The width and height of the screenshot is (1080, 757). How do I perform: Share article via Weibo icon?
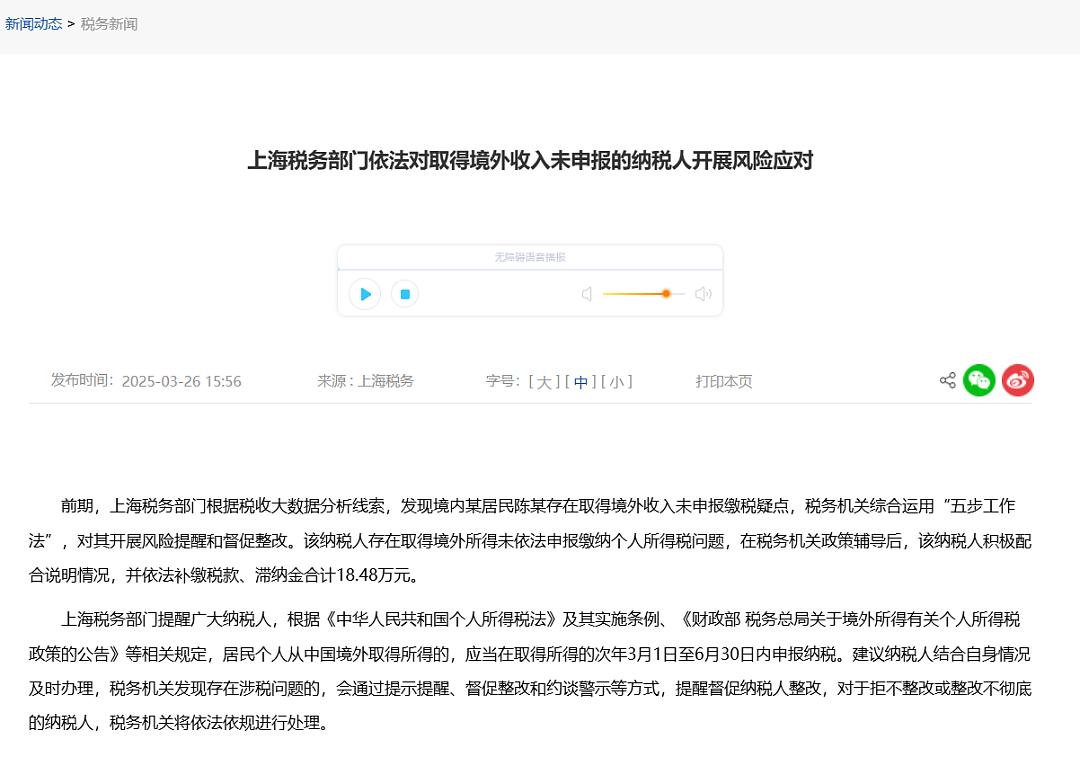pyautogui.click(x=1017, y=380)
